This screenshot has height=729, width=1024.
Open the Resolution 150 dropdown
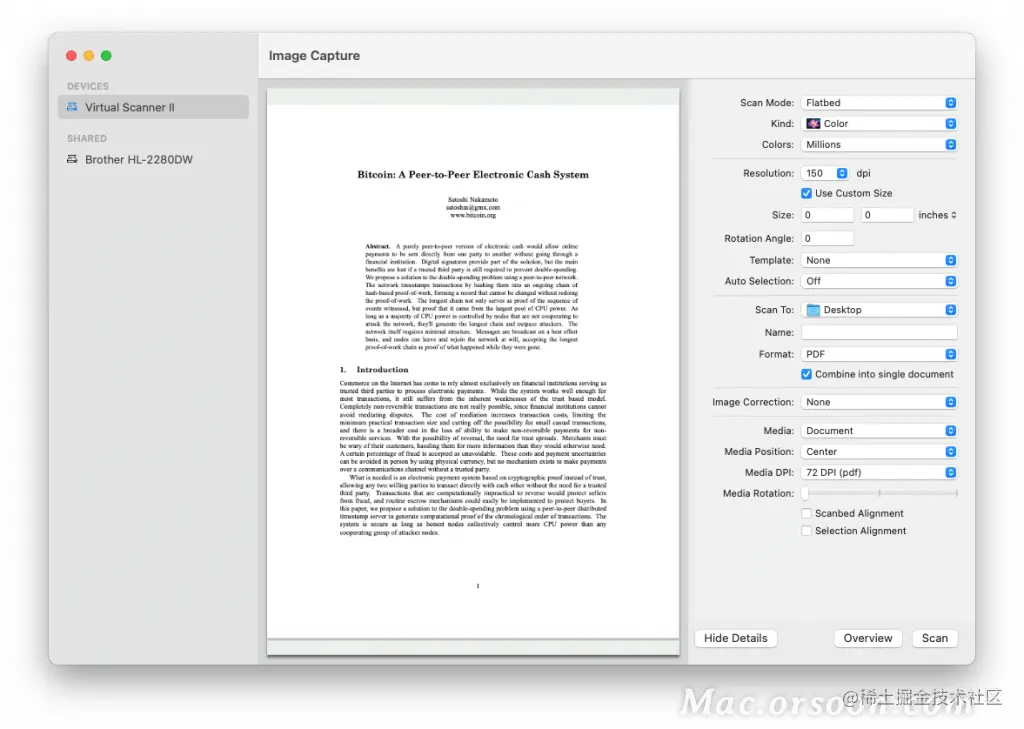[x=825, y=173]
